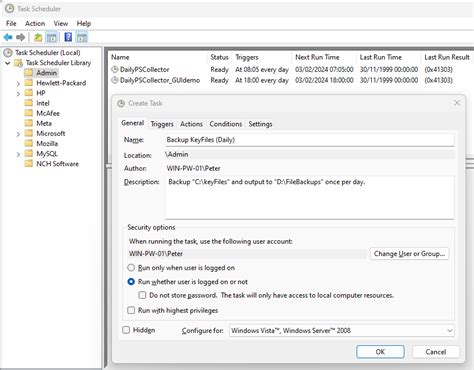Sort by the Next Run Time column header
The image size is (474, 370).
(317, 57)
